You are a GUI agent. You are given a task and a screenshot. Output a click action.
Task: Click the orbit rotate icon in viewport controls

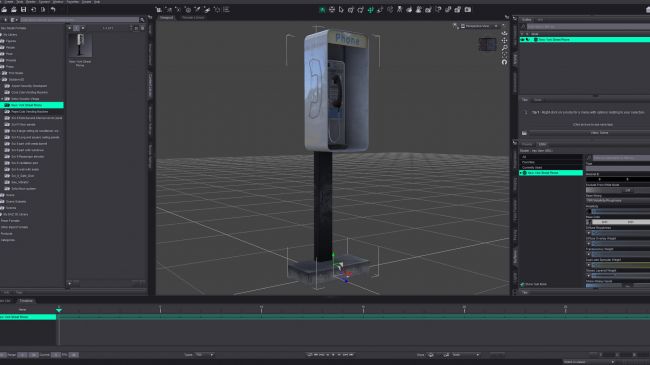(504, 33)
